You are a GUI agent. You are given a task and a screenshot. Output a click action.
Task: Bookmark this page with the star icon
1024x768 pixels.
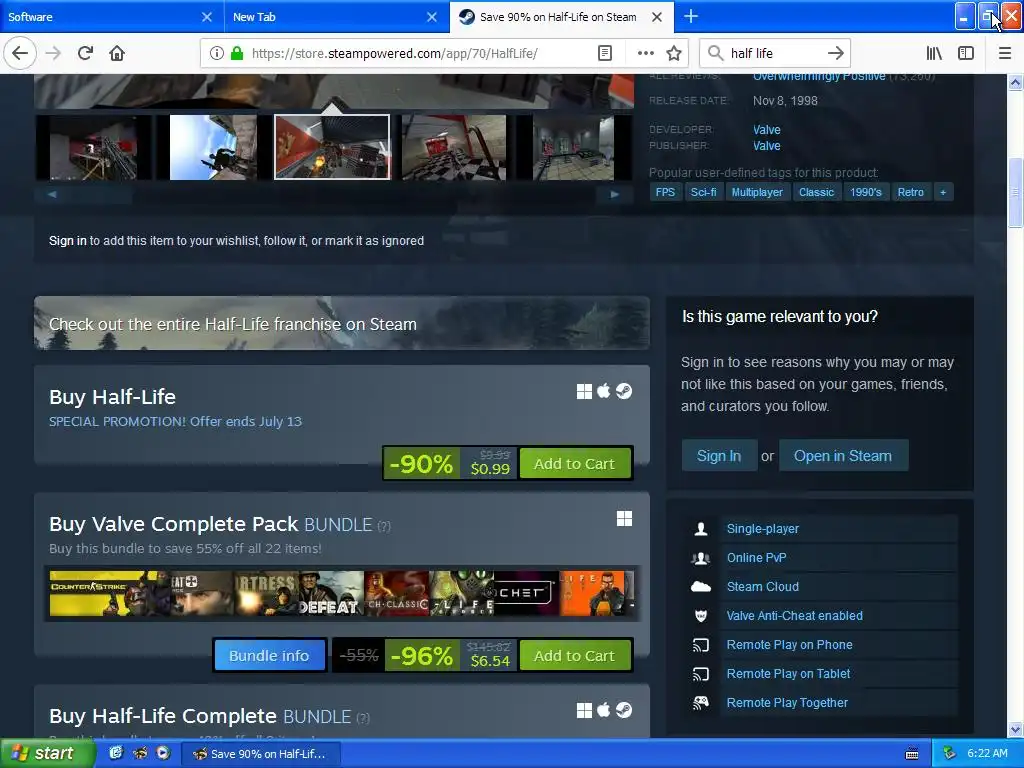point(674,53)
